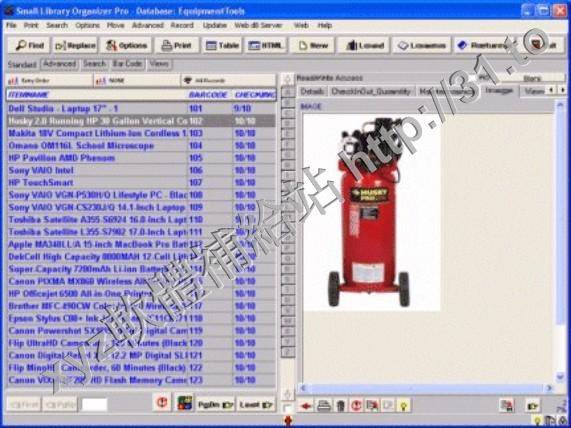This screenshot has width=571, height=428.
Task: Click the picture icon left of the blank page icon
Action: (x=372, y=405)
